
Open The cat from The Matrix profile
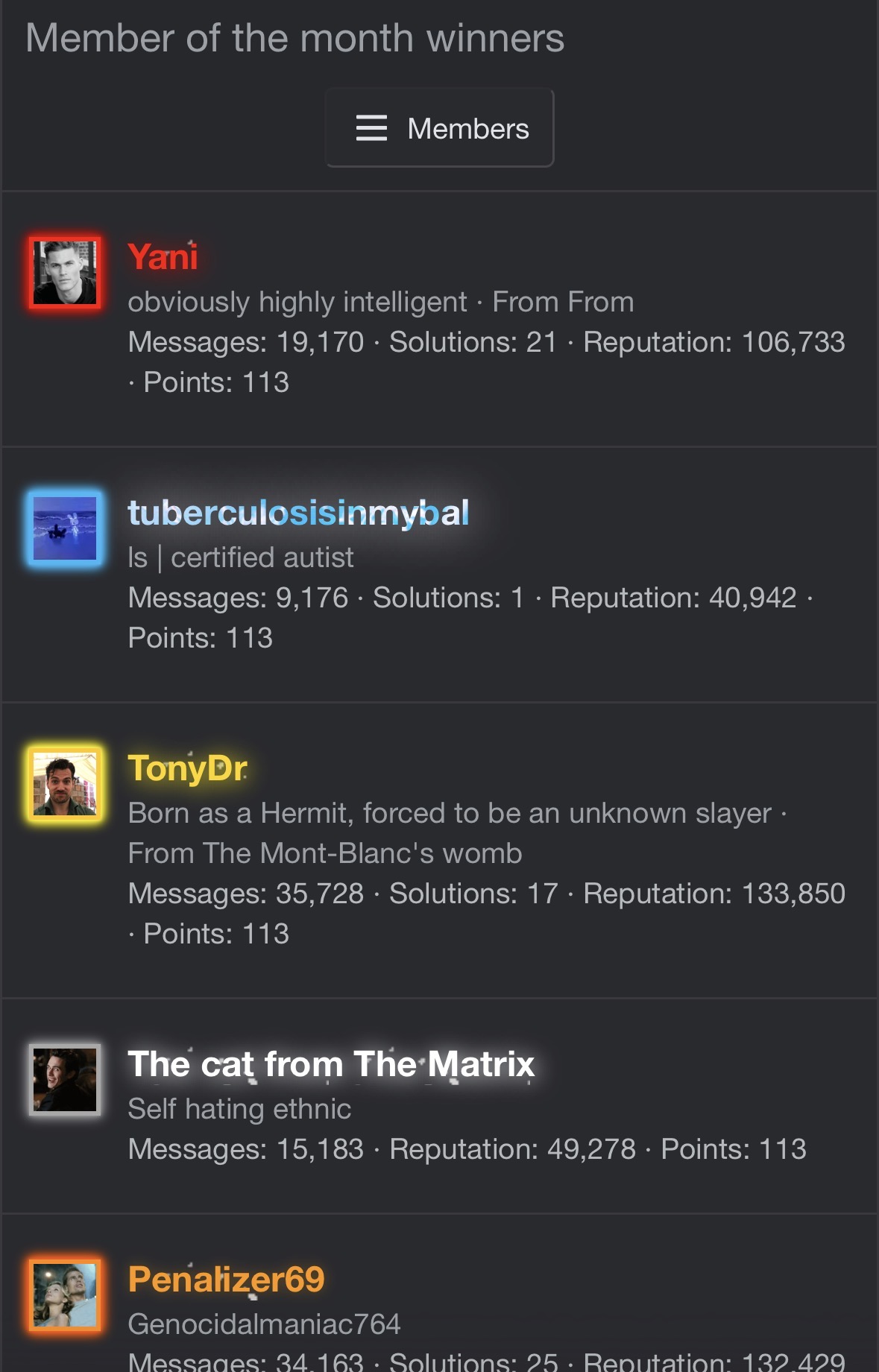tap(331, 1064)
